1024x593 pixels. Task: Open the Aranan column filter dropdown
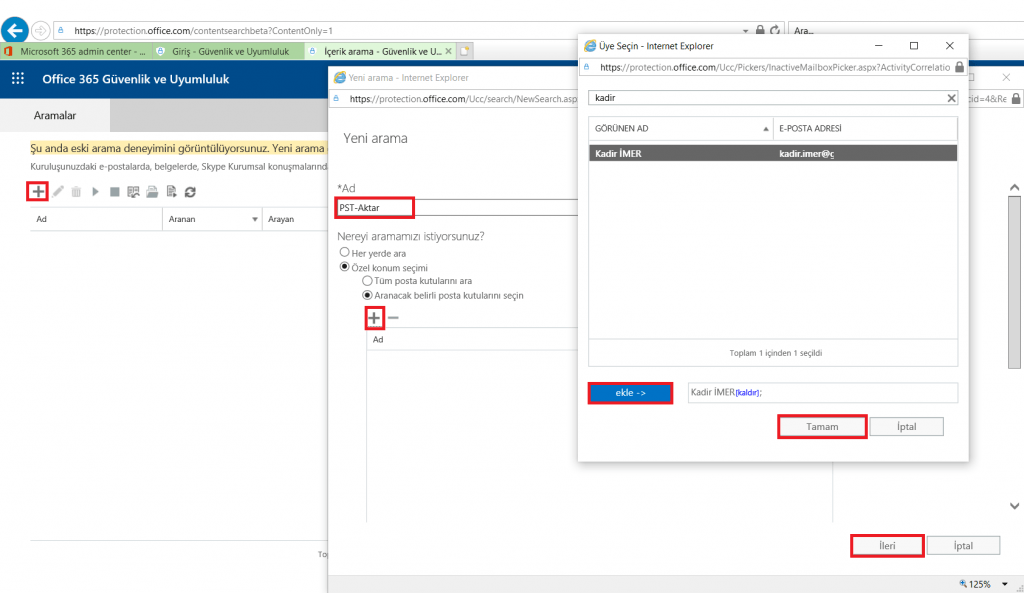tap(254, 219)
